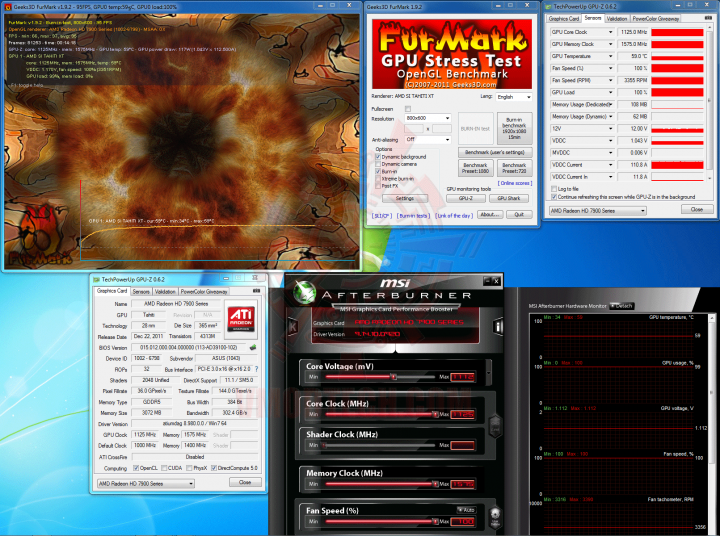The height and width of the screenshot is (536, 720).
Task: Launch GPU-Z from FurMark monitoring tools
Action: (x=466, y=198)
